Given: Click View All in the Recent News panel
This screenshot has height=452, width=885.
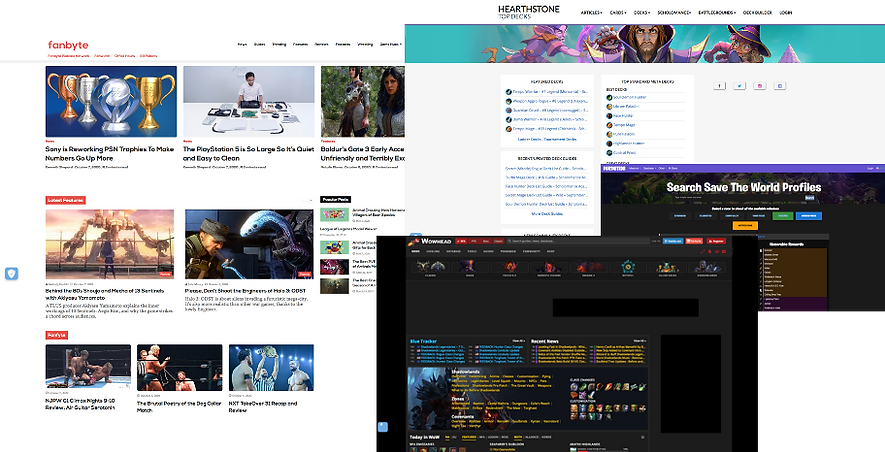Looking at the screenshot, I should pos(639,341).
